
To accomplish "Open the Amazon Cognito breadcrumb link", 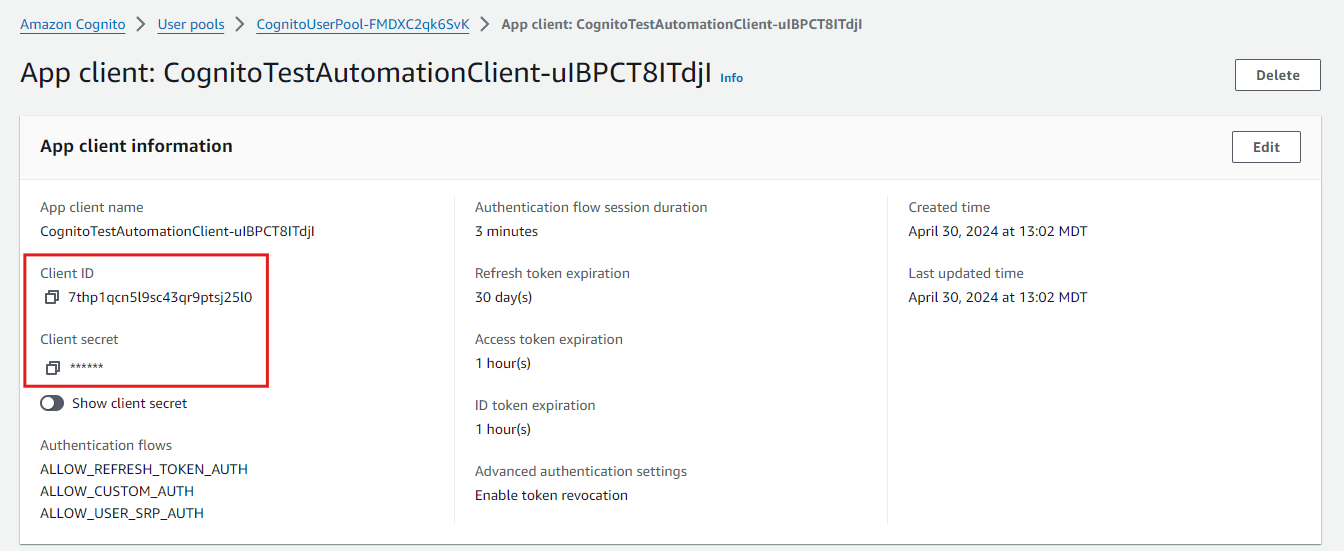I will pyautogui.click(x=73, y=24).
